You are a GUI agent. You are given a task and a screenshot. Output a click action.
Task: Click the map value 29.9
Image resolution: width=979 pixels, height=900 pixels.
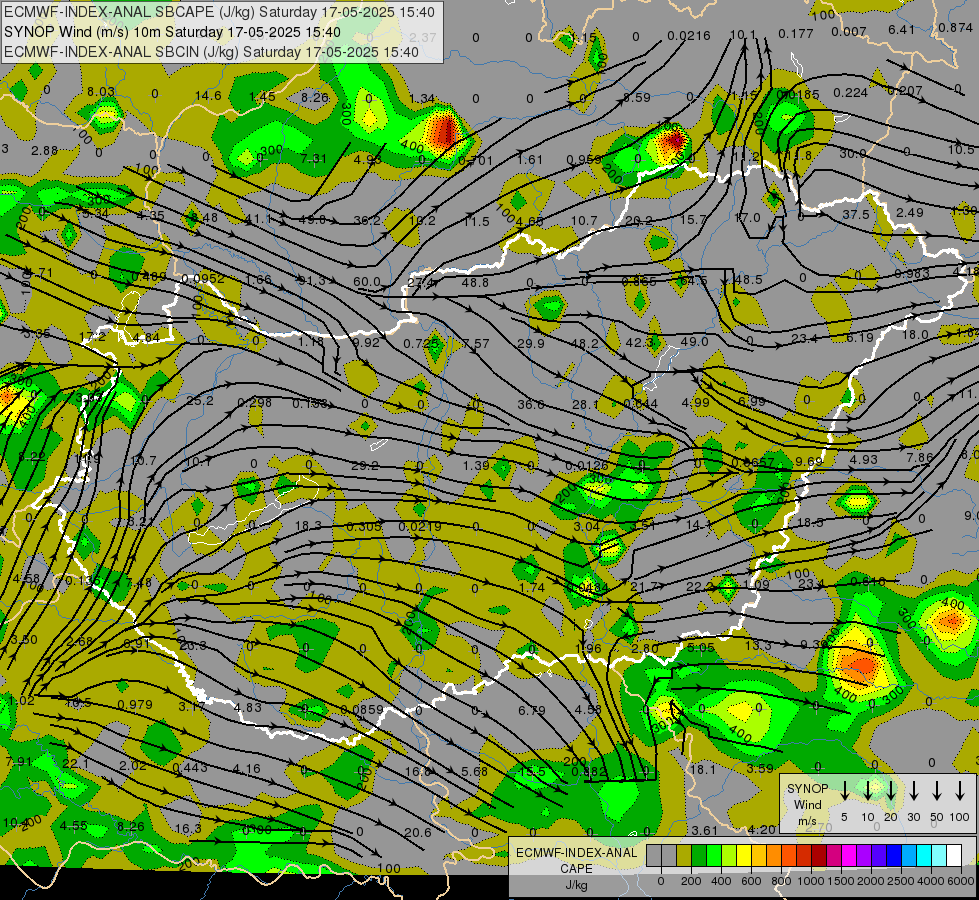click(x=531, y=344)
